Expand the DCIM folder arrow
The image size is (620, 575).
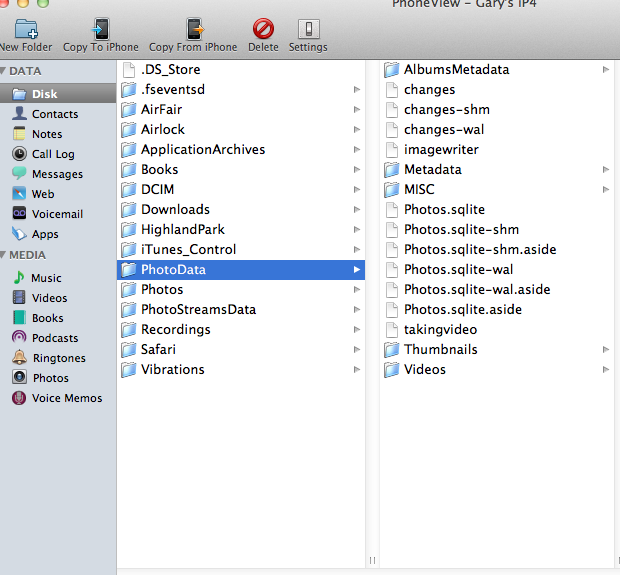(x=357, y=189)
